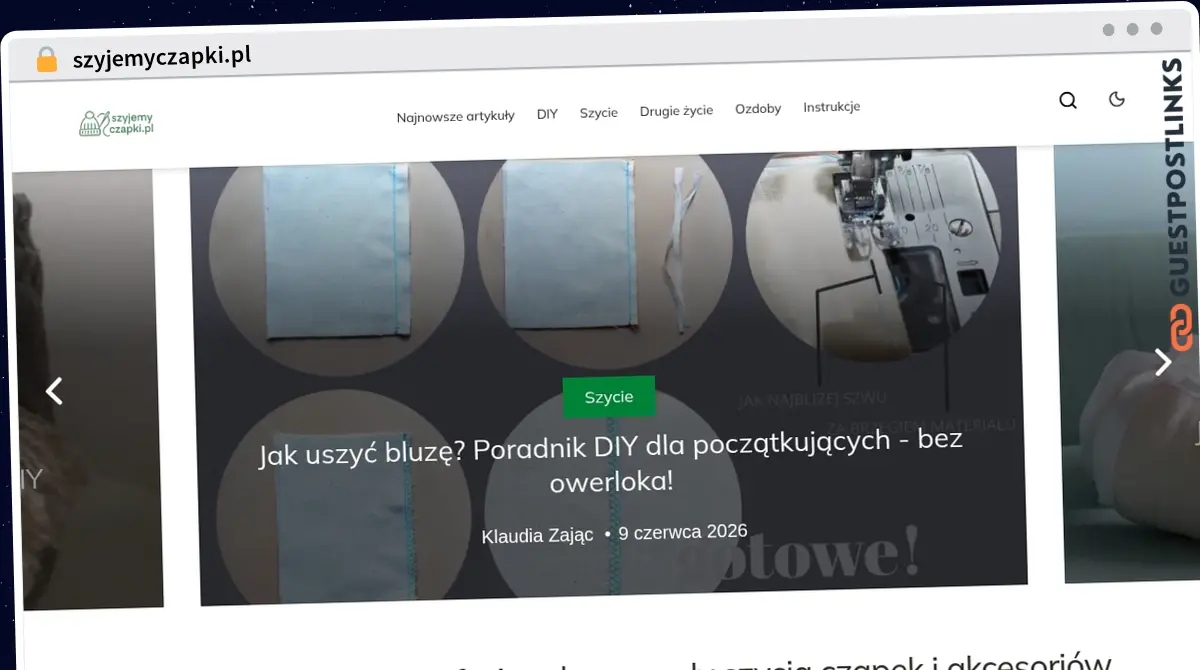Click the date 9 czerwca 2026
1200x670 pixels.
tap(683, 532)
